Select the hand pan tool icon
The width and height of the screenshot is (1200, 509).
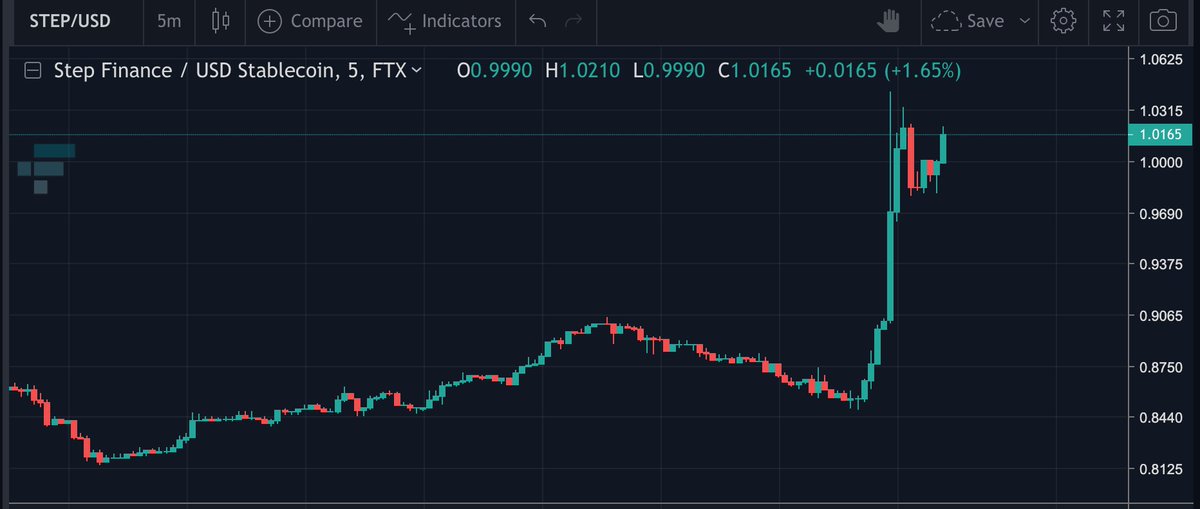click(x=888, y=20)
